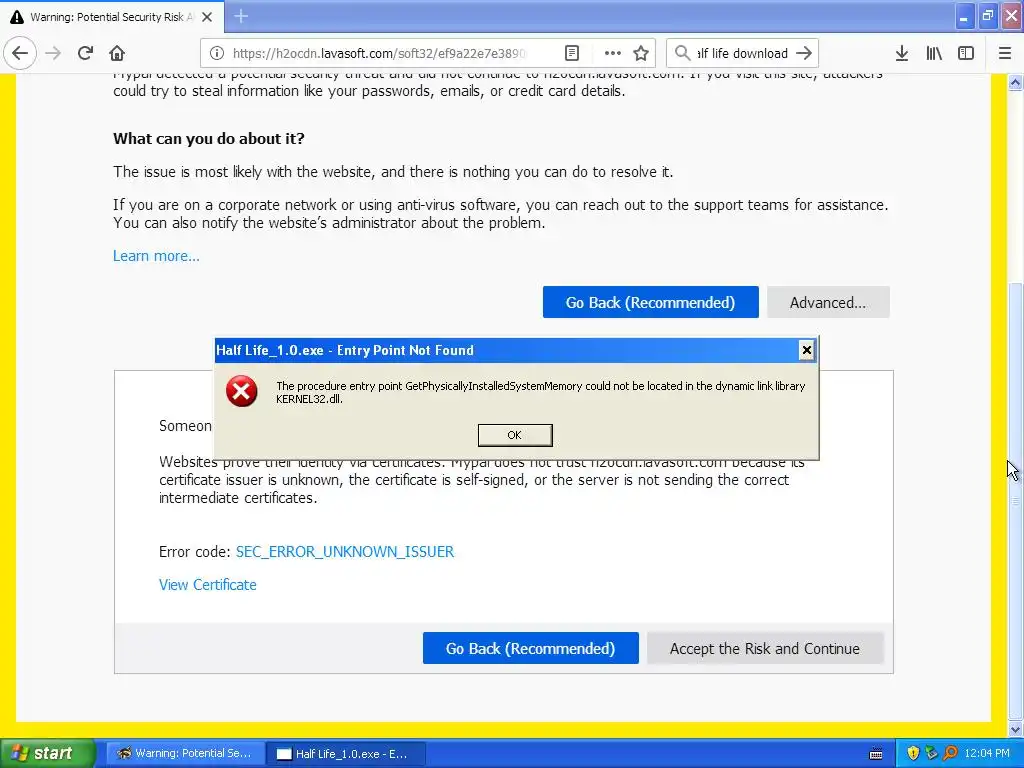
Task: Toggle reader view icon
Action: (571, 54)
